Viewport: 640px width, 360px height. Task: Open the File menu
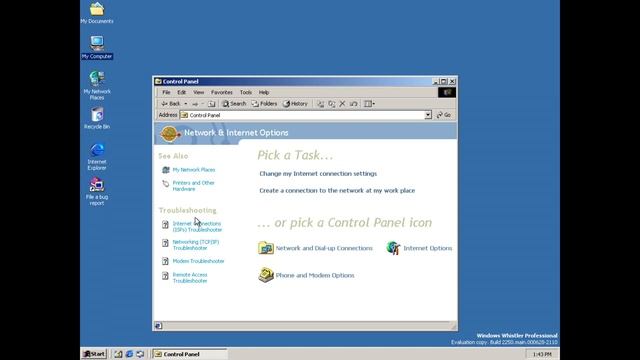(166, 93)
